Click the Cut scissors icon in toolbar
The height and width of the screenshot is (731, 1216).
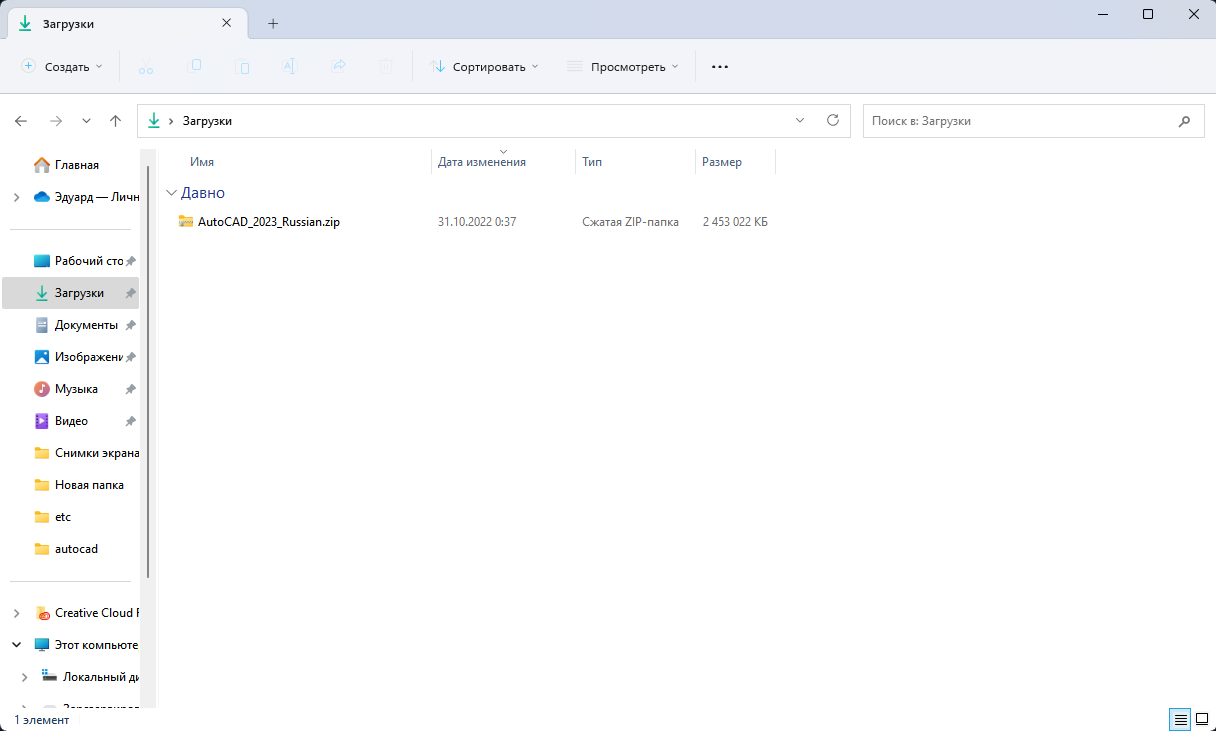point(146,67)
